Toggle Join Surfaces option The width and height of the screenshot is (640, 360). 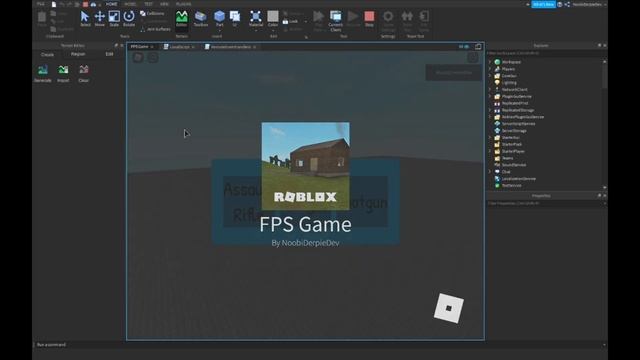(x=155, y=29)
